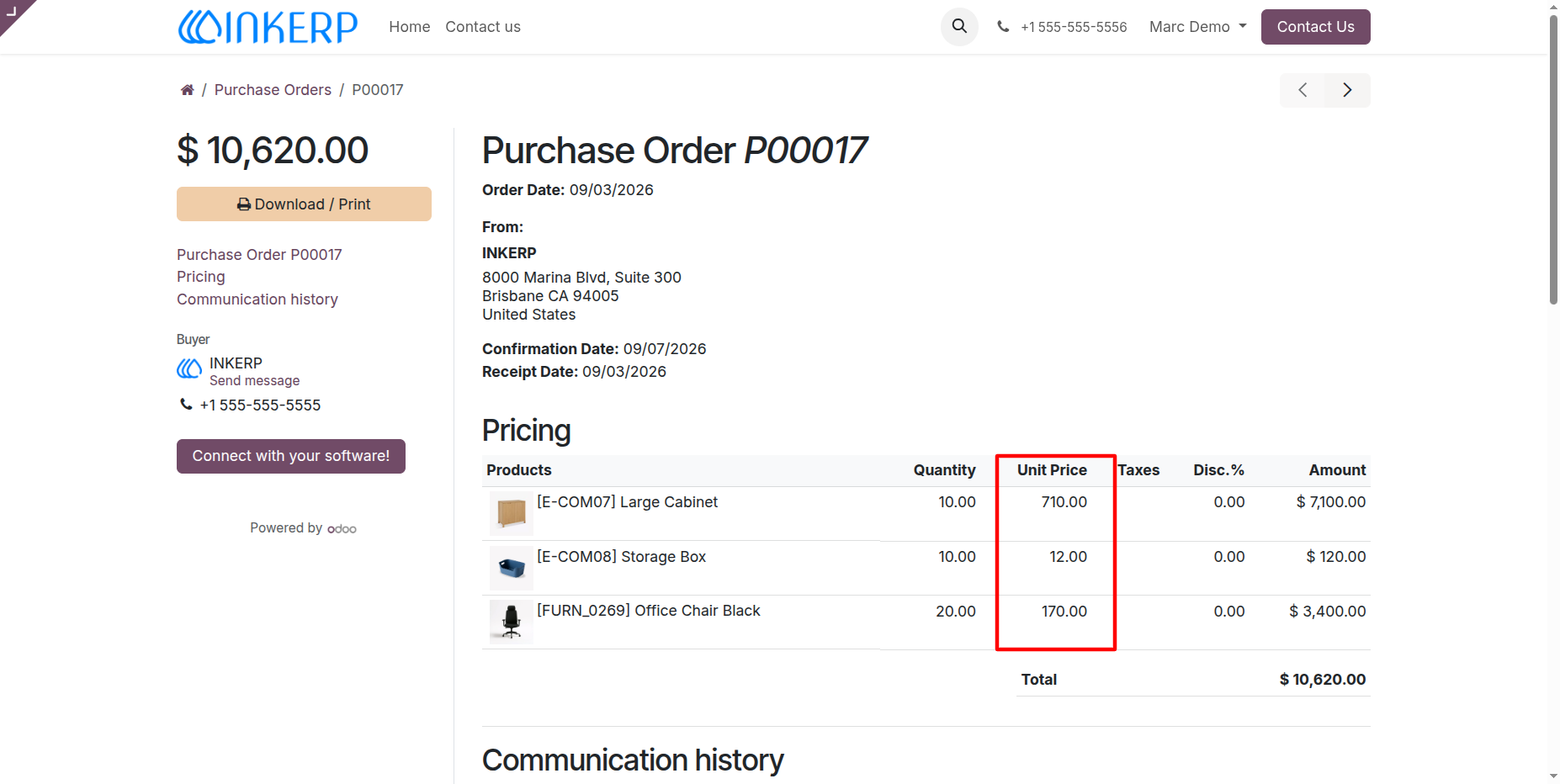Click buyer phone number +1 555-555-5555
Screen dimensions: 1560x784
point(260,405)
